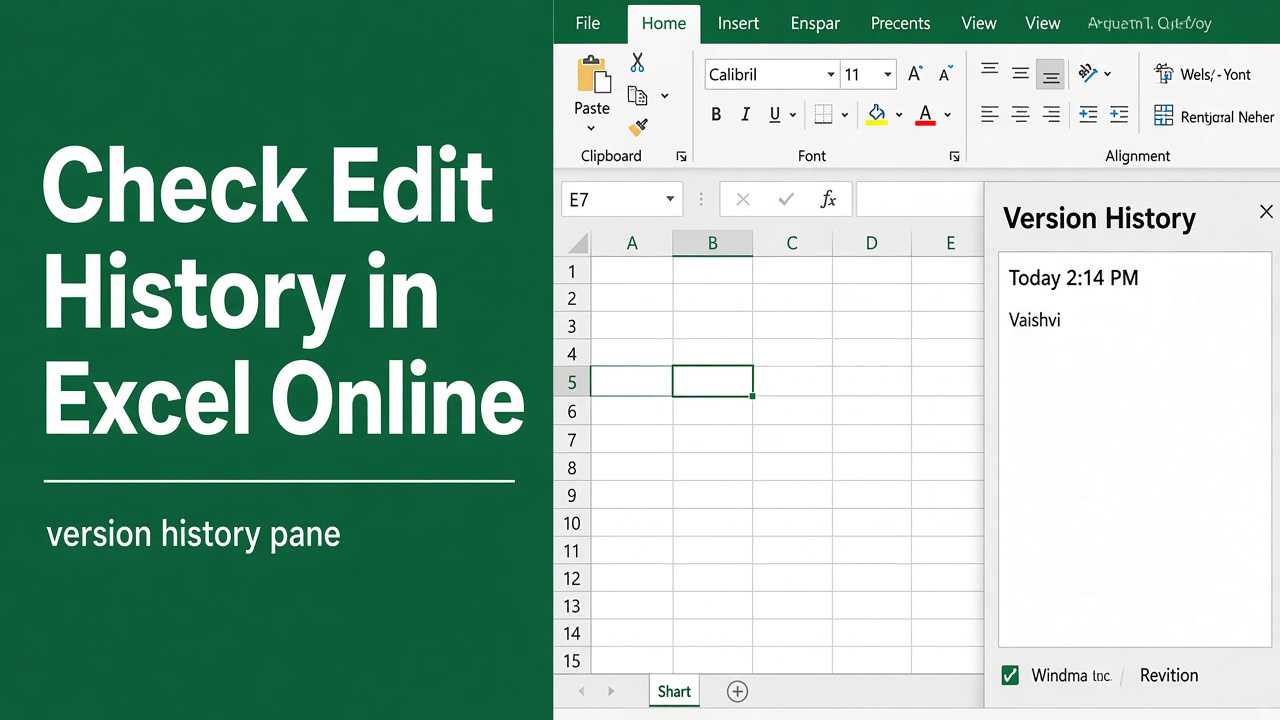Screen dimensions: 1280x720
Task: Decrease font size with smaller A
Action: click(945, 74)
